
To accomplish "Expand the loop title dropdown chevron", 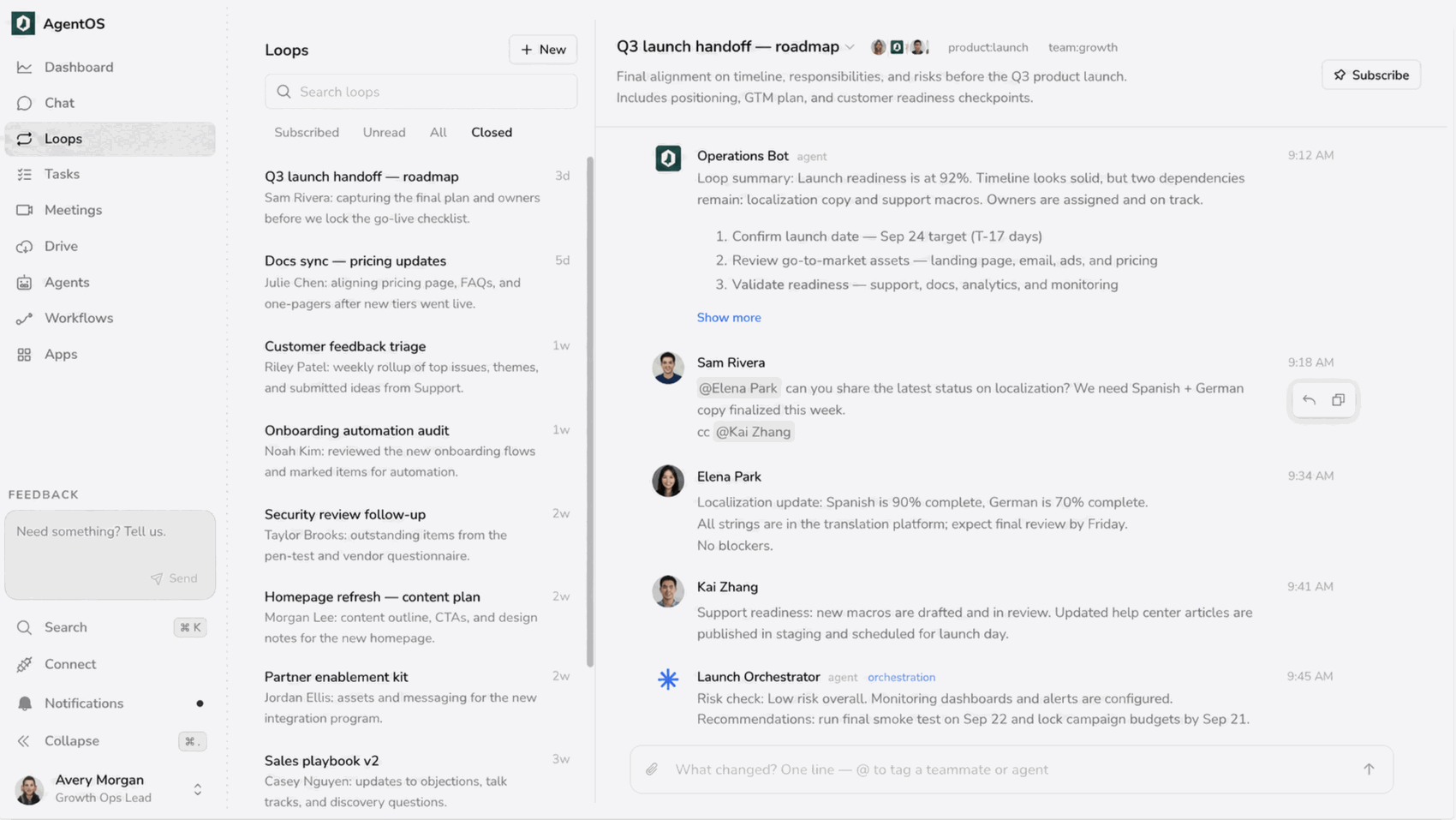I will pos(850,47).
